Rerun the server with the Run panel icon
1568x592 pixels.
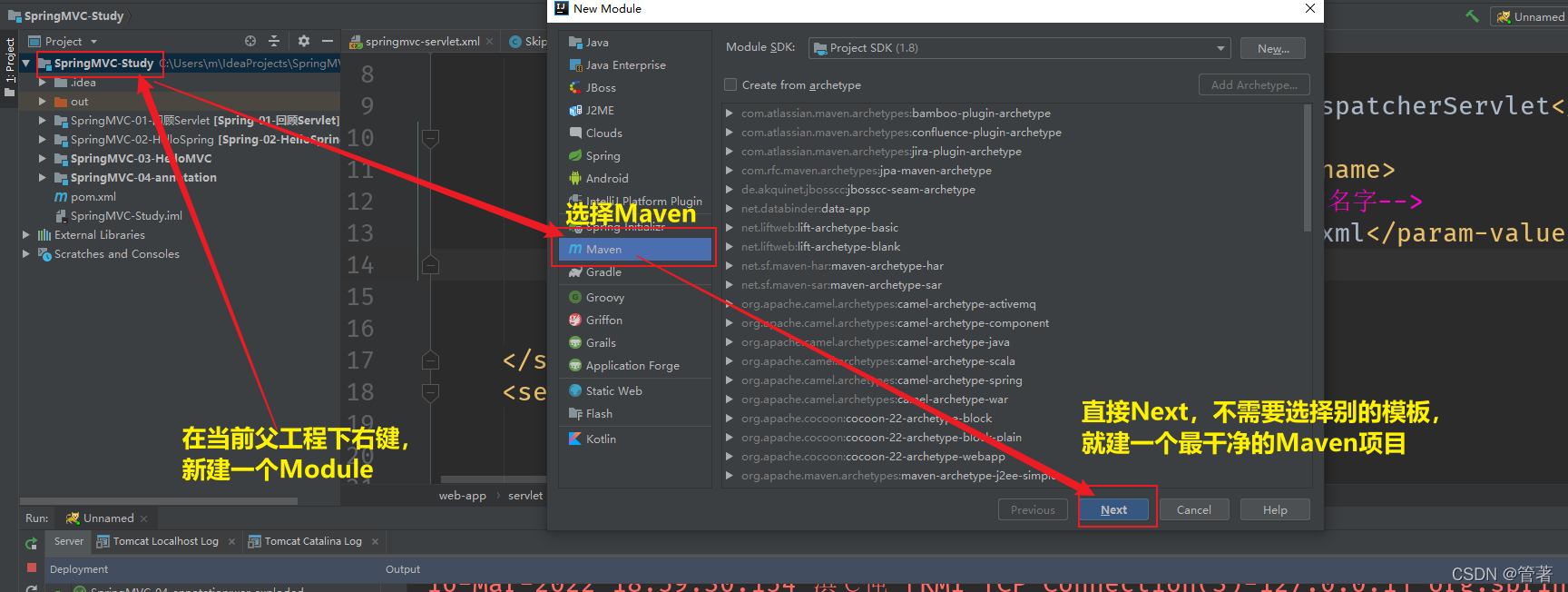(31, 543)
